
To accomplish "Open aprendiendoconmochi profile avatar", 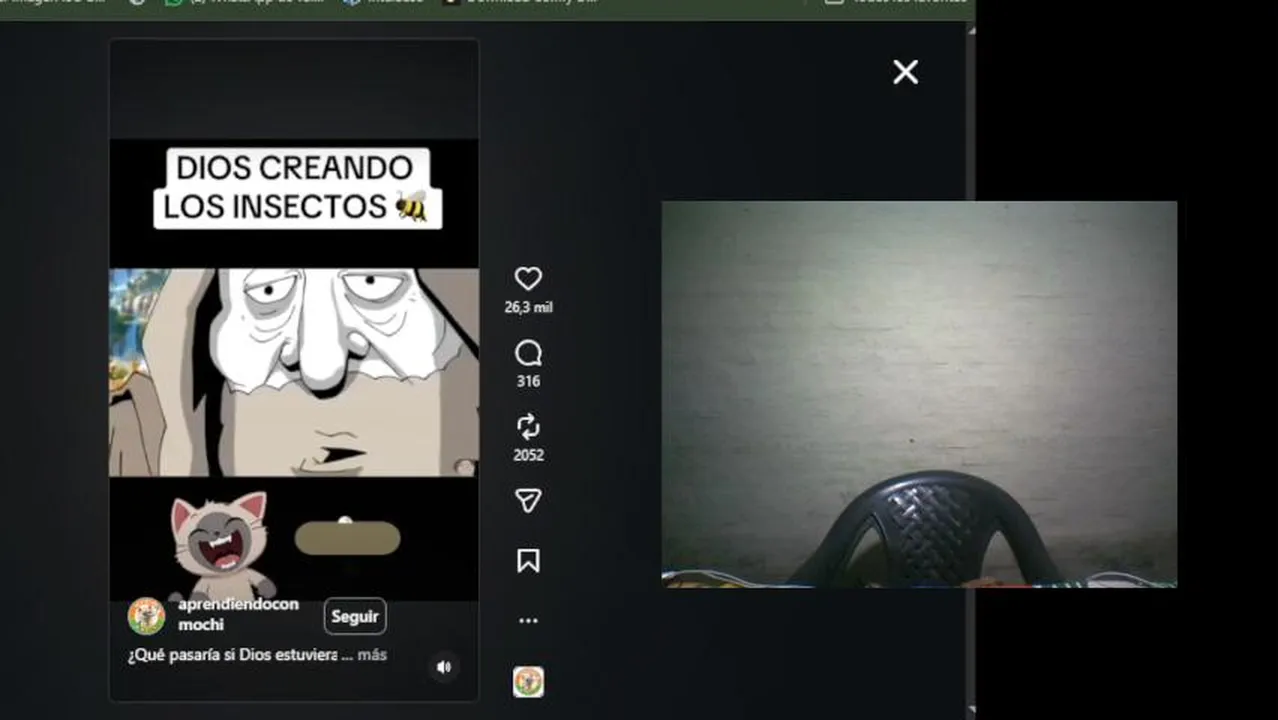I will pos(146,616).
